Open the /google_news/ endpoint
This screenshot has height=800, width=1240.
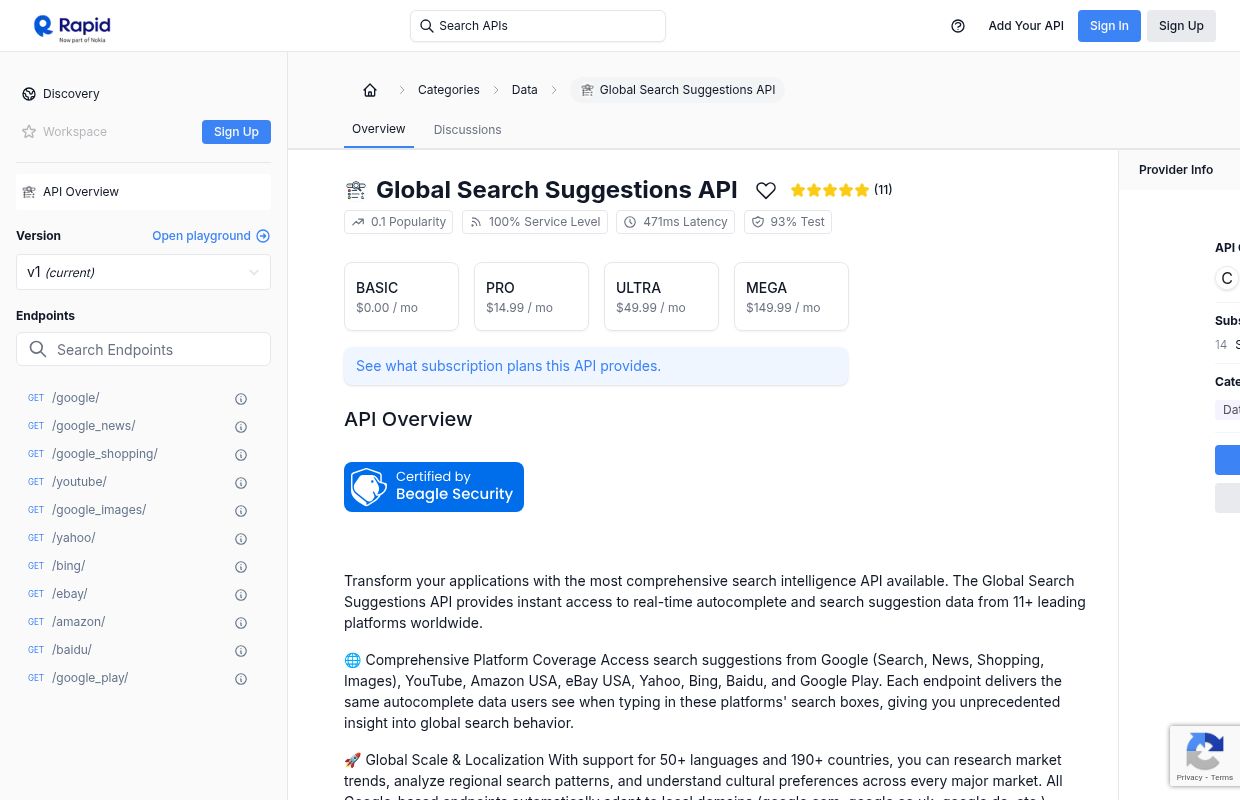[x=94, y=426]
